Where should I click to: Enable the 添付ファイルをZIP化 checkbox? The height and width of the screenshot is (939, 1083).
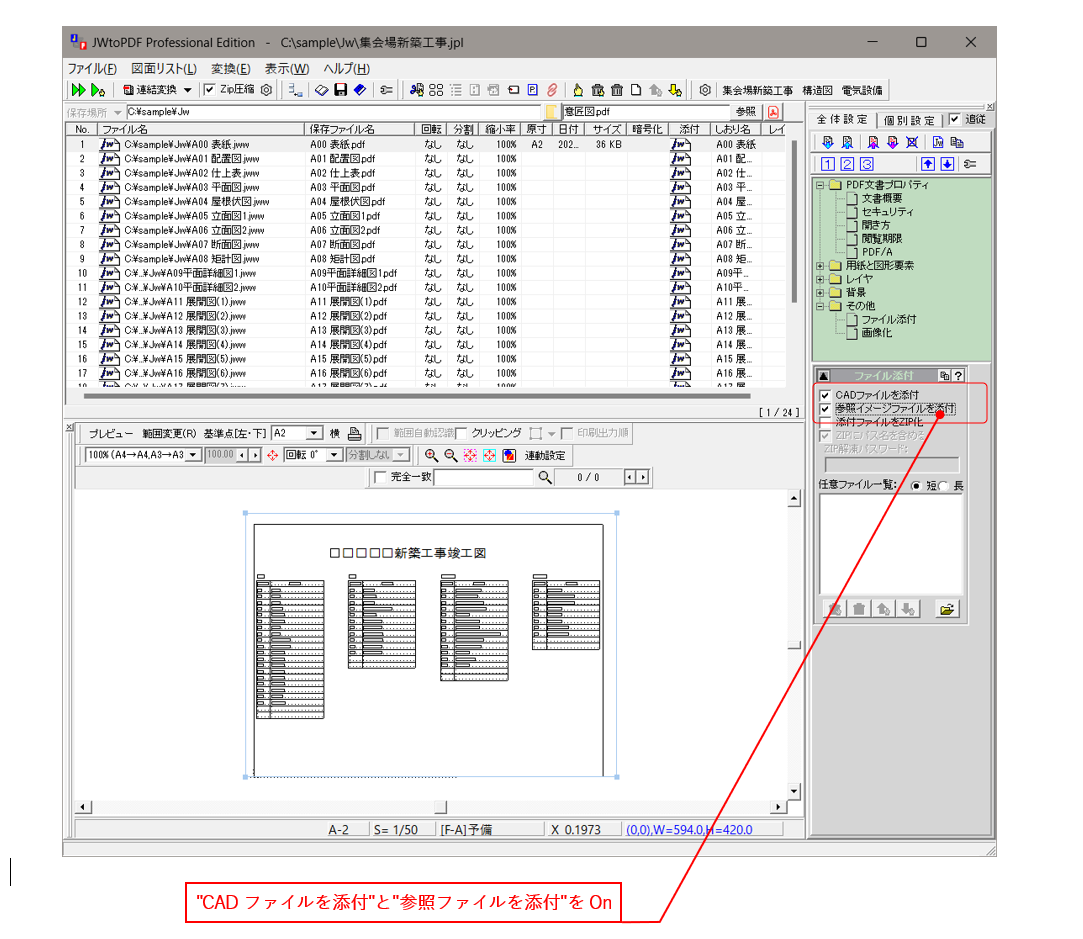point(824,422)
